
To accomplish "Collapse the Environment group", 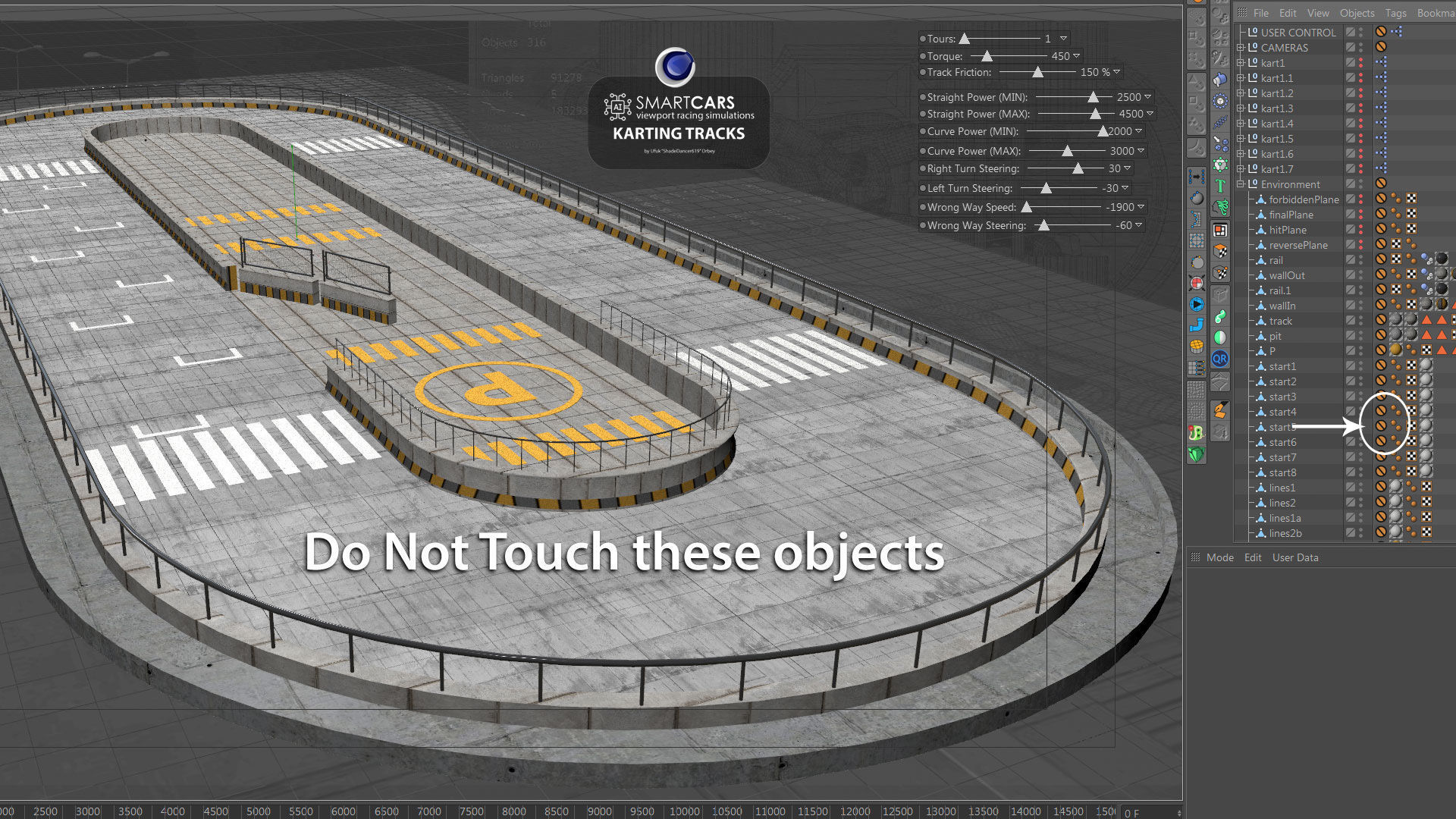I will (x=1241, y=184).
